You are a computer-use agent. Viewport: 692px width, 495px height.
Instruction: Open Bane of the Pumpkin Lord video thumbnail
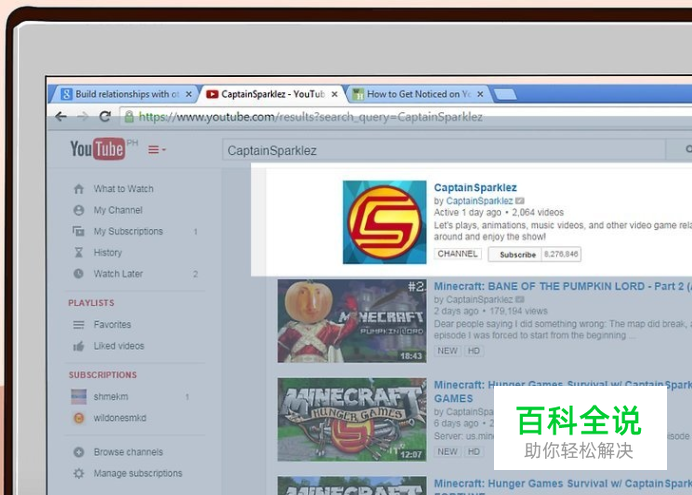pyautogui.click(x=352, y=321)
